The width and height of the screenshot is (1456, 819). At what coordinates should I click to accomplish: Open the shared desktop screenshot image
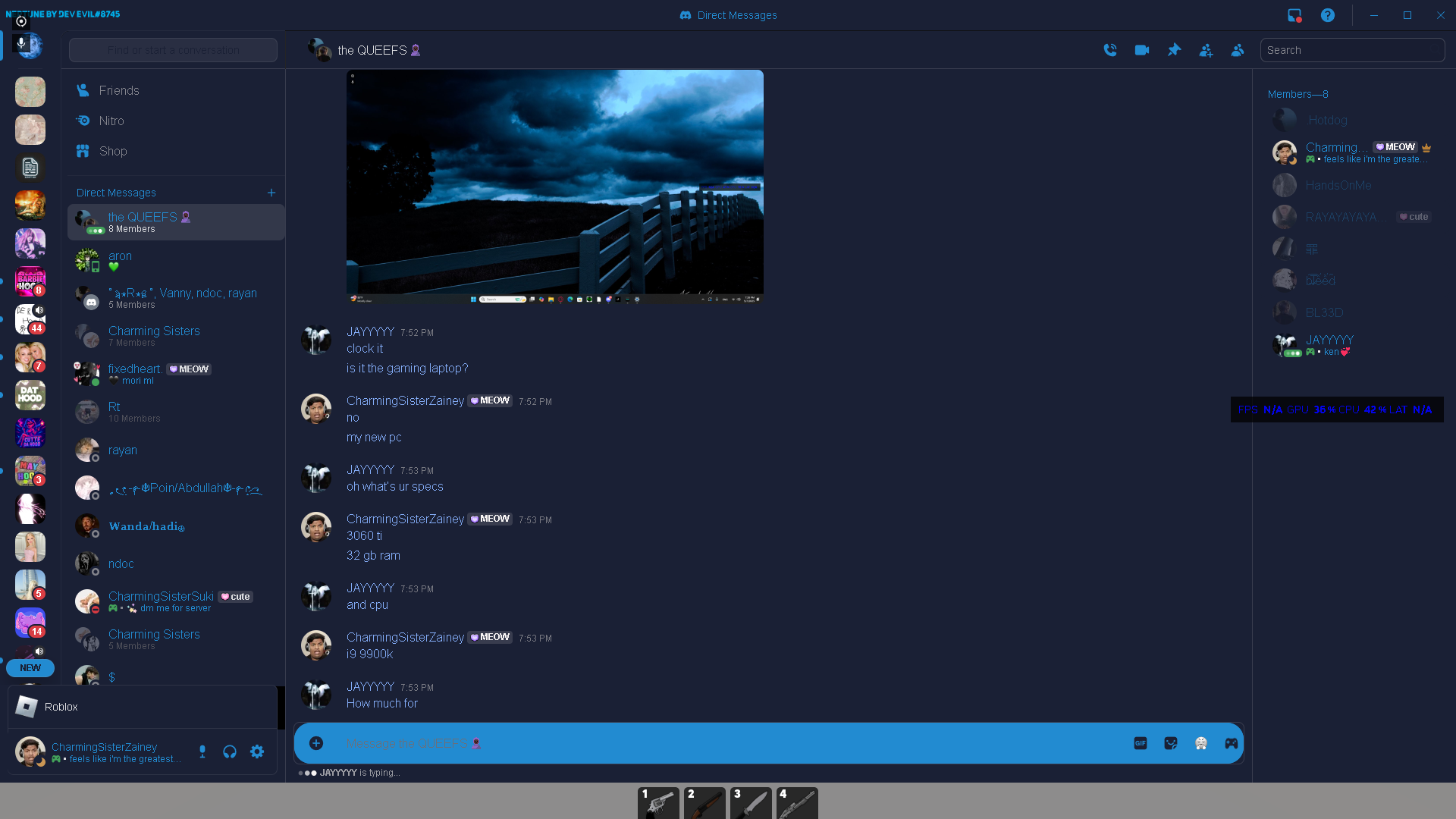[554, 187]
